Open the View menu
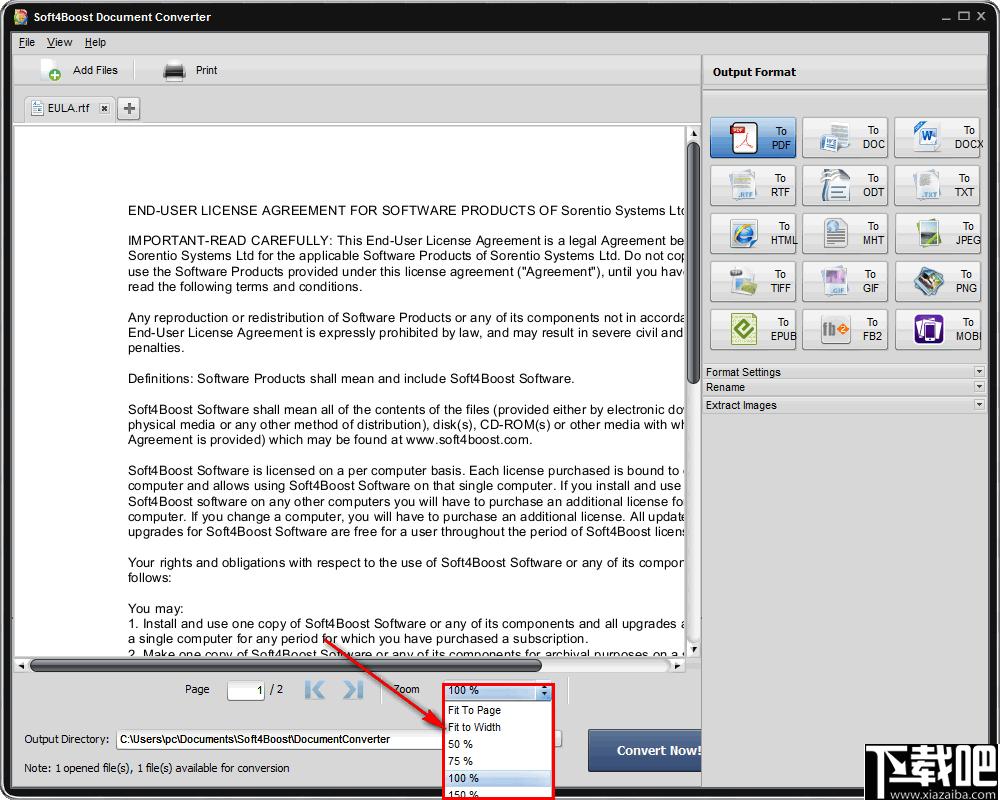The height and width of the screenshot is (800, 1000). pyautogui.click(x=59, y=42)
